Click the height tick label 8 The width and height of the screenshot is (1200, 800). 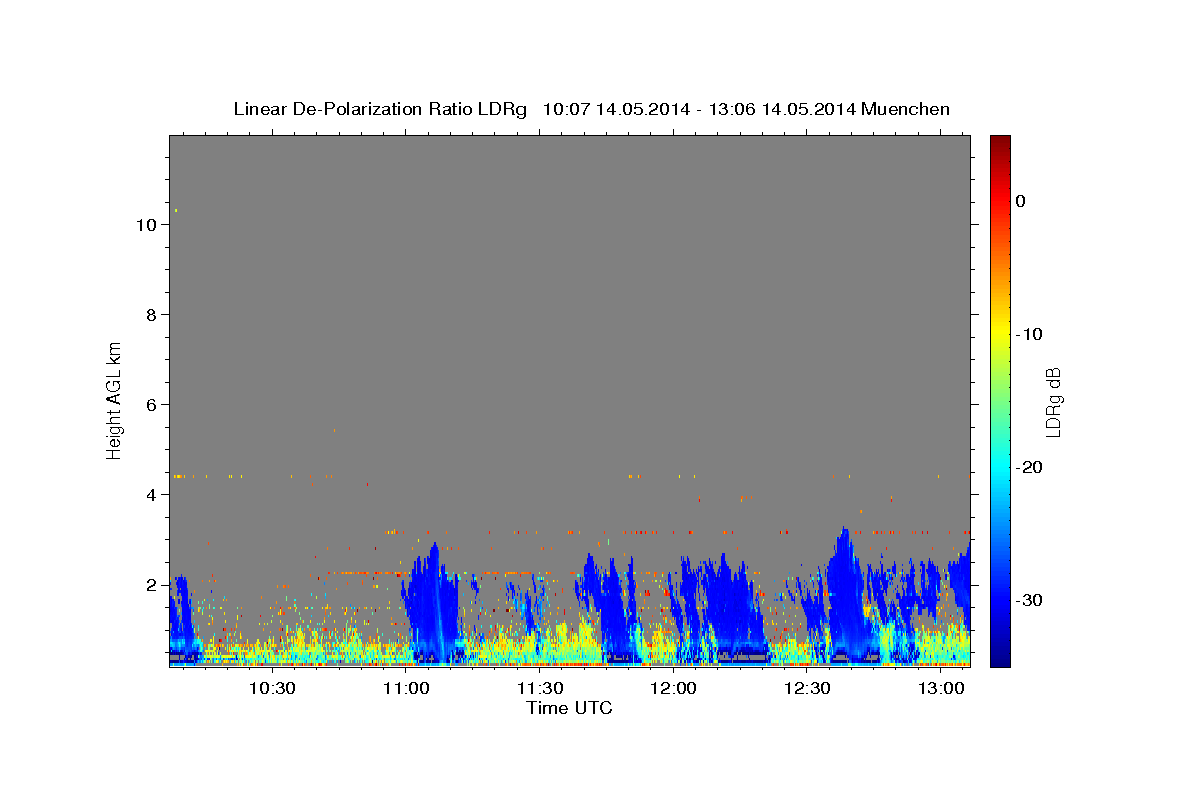tap(152, 314)
